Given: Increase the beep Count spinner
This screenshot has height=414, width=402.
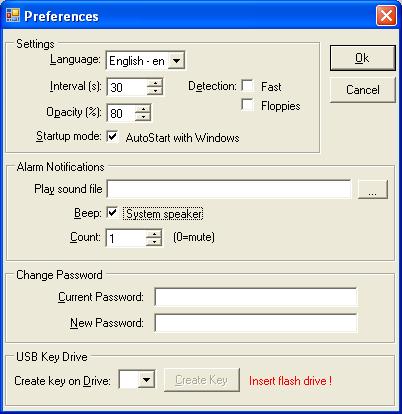Looking at the screenshot, I should click(x=154, y=234).
